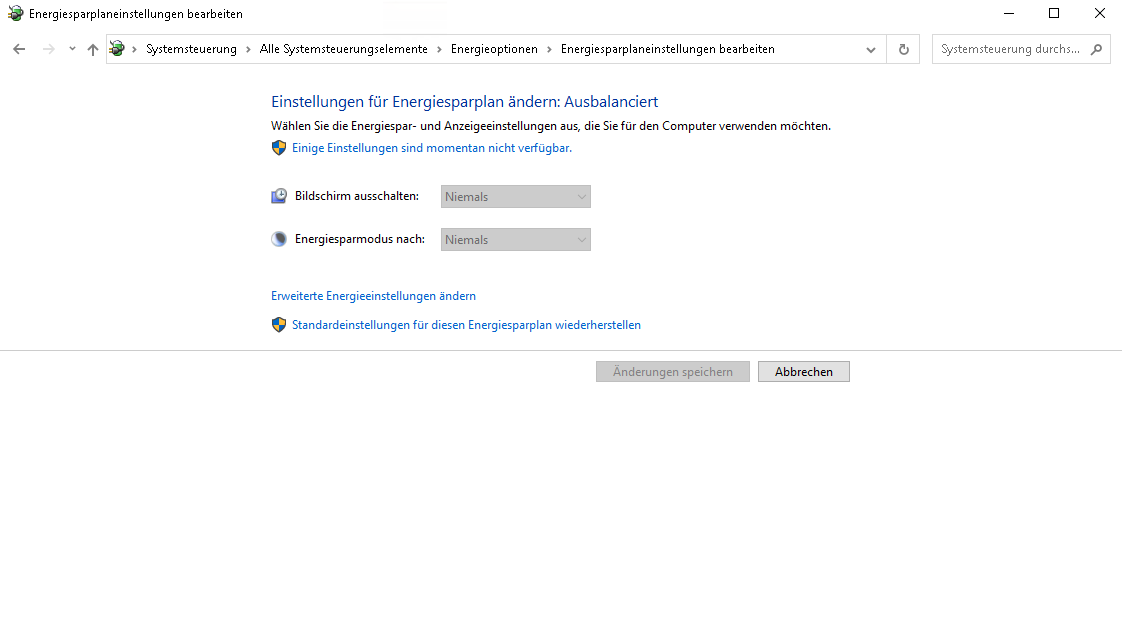Click the power options icon in address bar
The width and height of the screenshot is (1122, 631).
pos(118,49)
